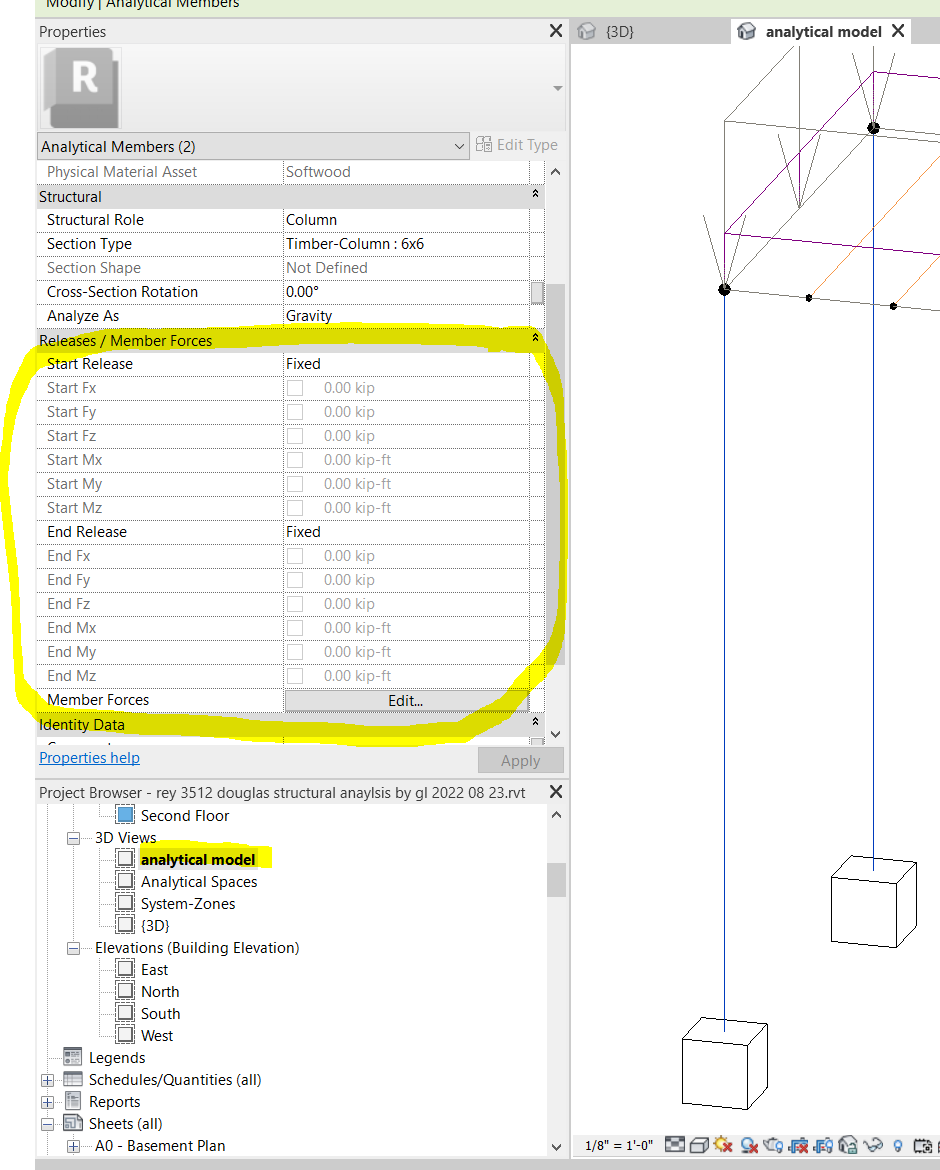Image resolution: width=940 pixels, height=1170 pixels.
Task: Expand the Sheets (all) node
Action: click(x=47, y=1123)
